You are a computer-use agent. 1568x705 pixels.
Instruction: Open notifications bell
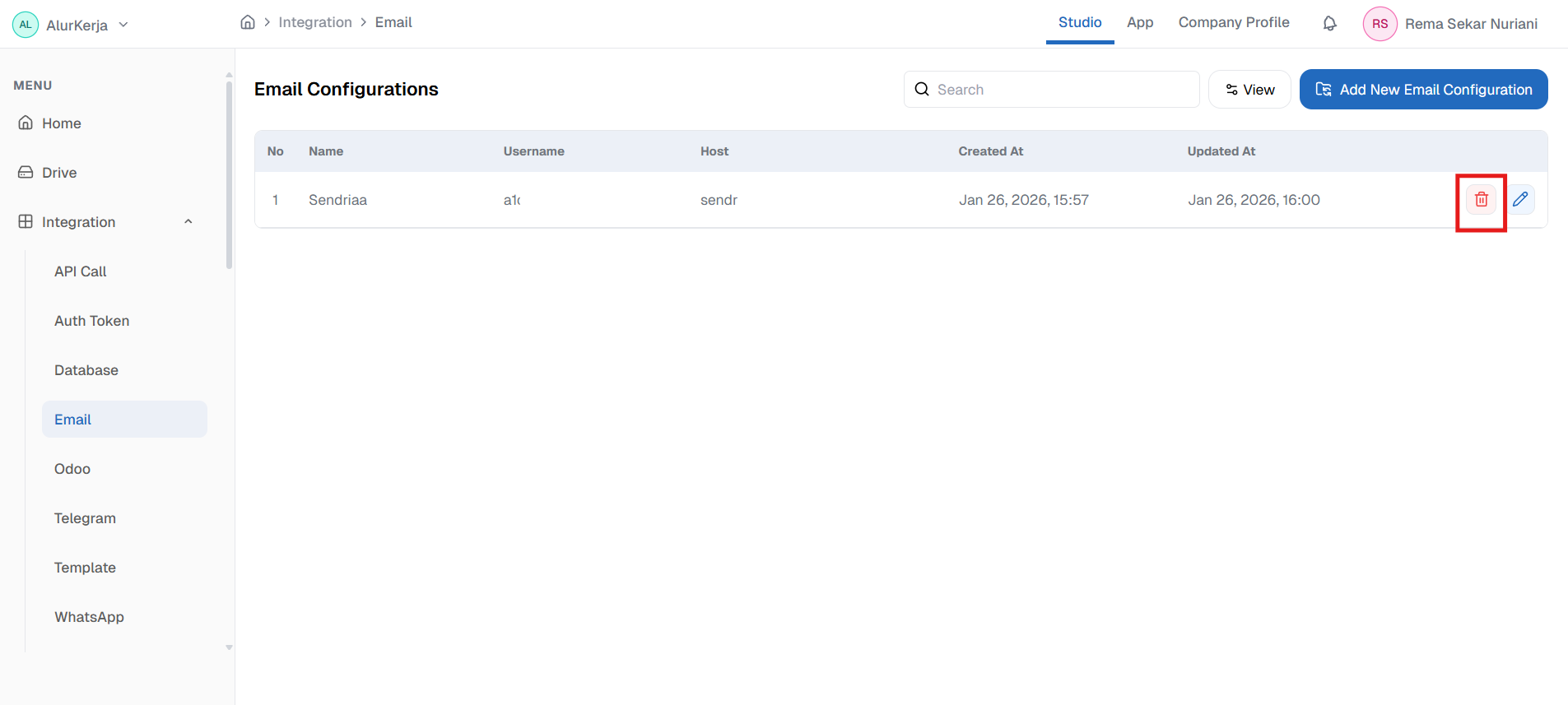pyautogui.click(x=1329, y=24)
